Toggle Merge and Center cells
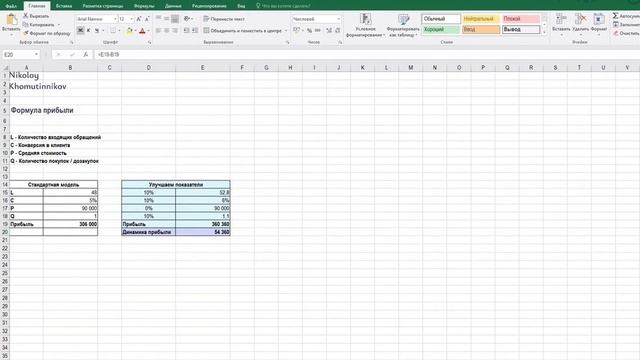 click(x=242, y=31)
